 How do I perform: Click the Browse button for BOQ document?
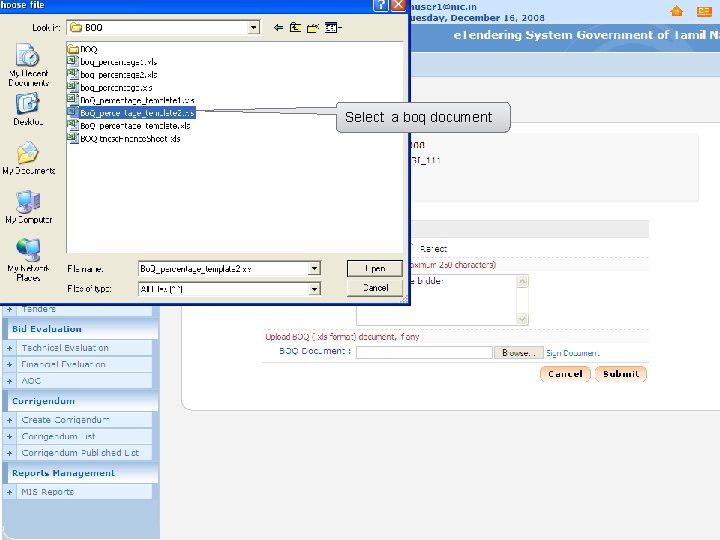518,353
